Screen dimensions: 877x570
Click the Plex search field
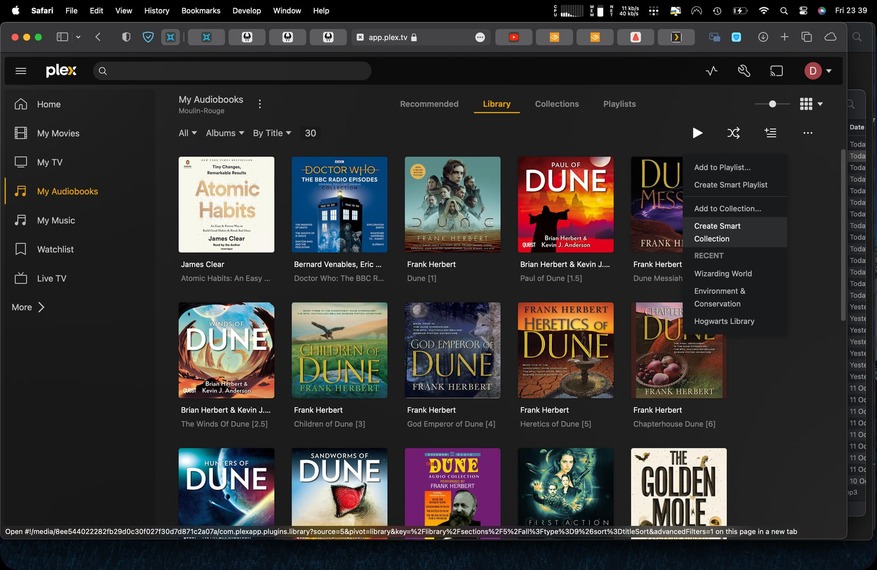click(x=232, y=71)
